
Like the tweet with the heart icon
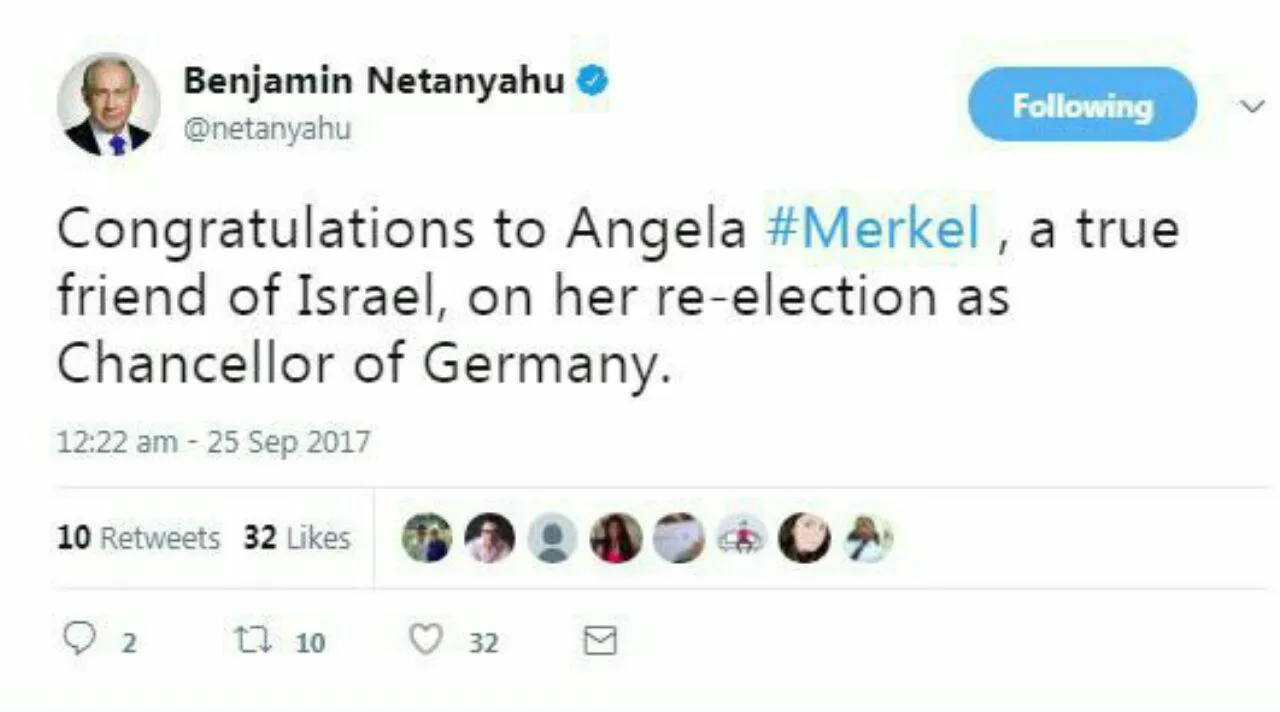426,639
